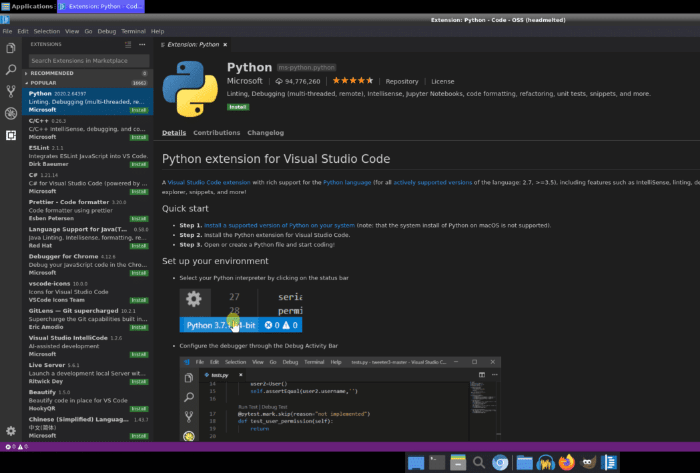The image size is (700, 473).
Task: Open the File menu
Action: point(7,31)
